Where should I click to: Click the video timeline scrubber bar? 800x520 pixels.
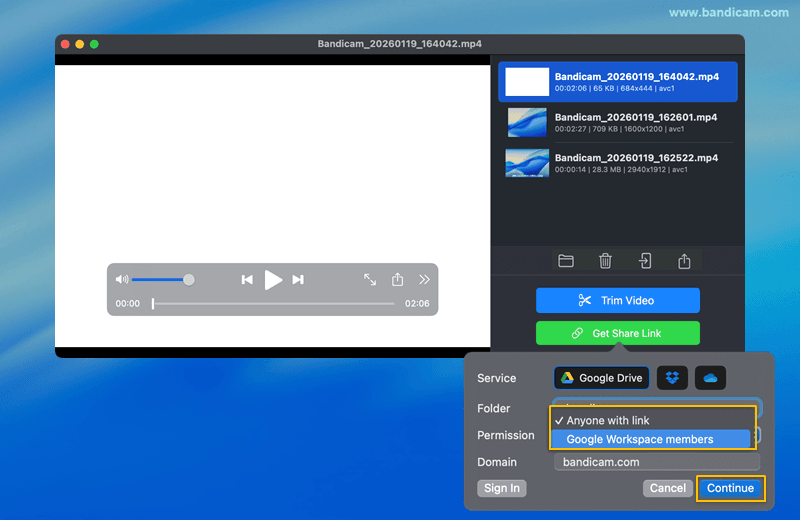(273, 304)
